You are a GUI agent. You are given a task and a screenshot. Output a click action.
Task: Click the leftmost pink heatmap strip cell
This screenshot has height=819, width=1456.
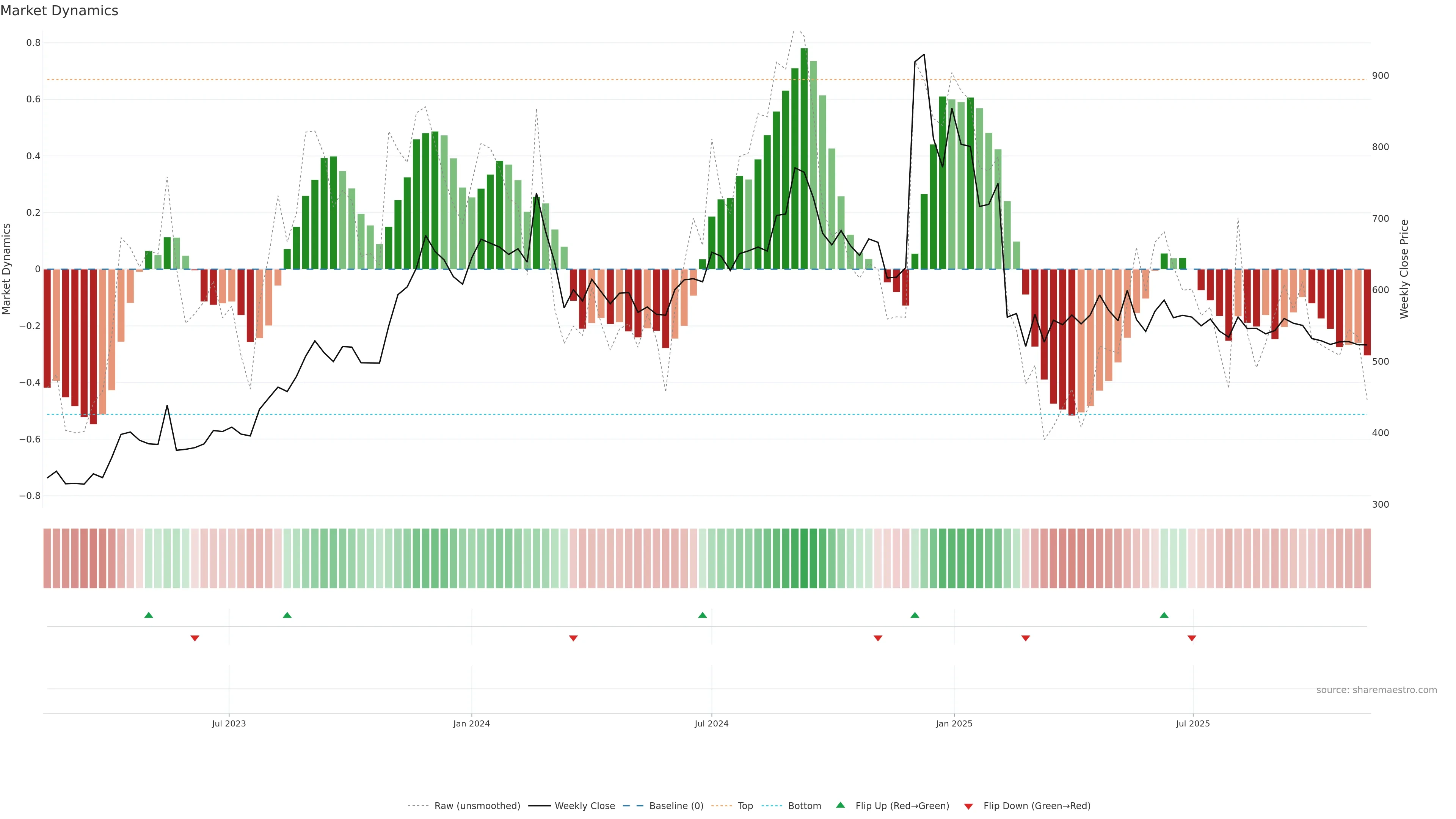pyautogui.click(x=47, y=559)
